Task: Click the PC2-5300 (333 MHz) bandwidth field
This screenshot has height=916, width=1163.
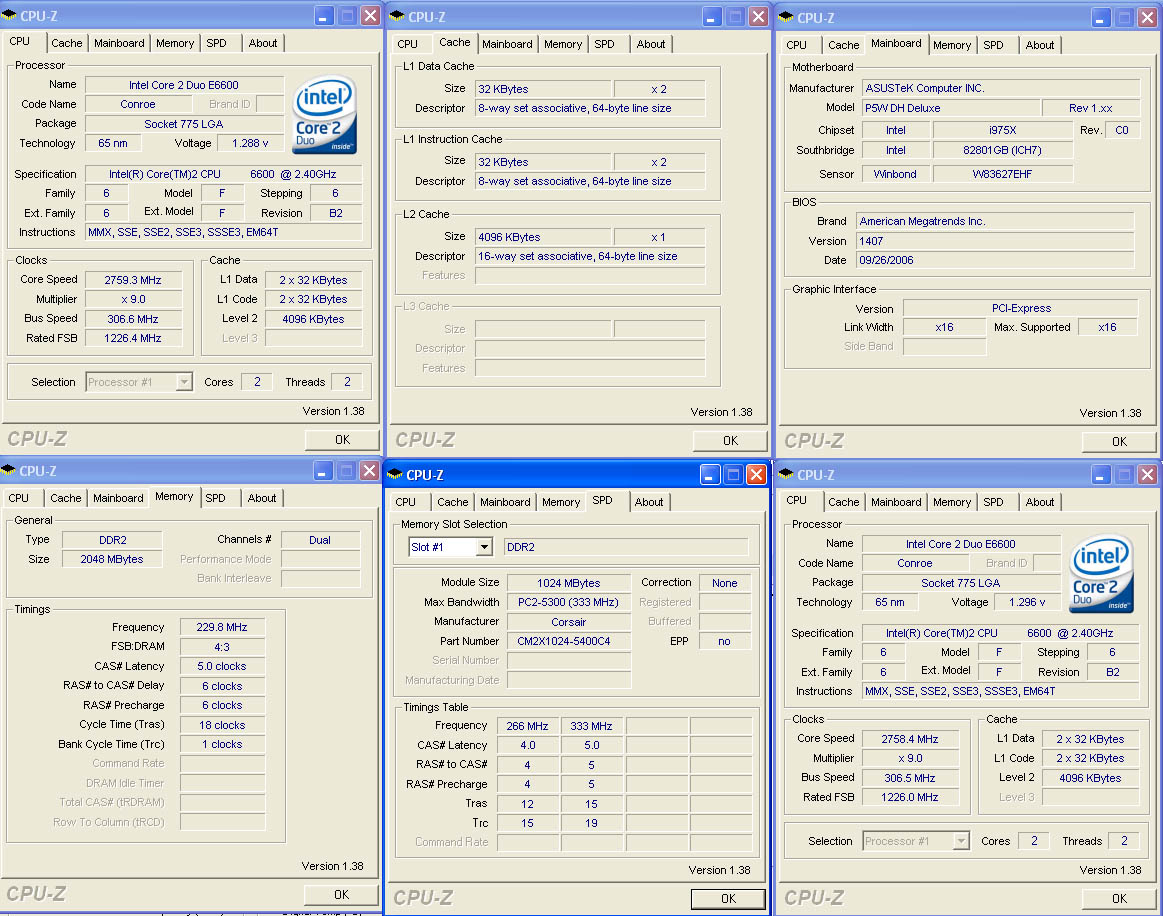Action: 569,602
